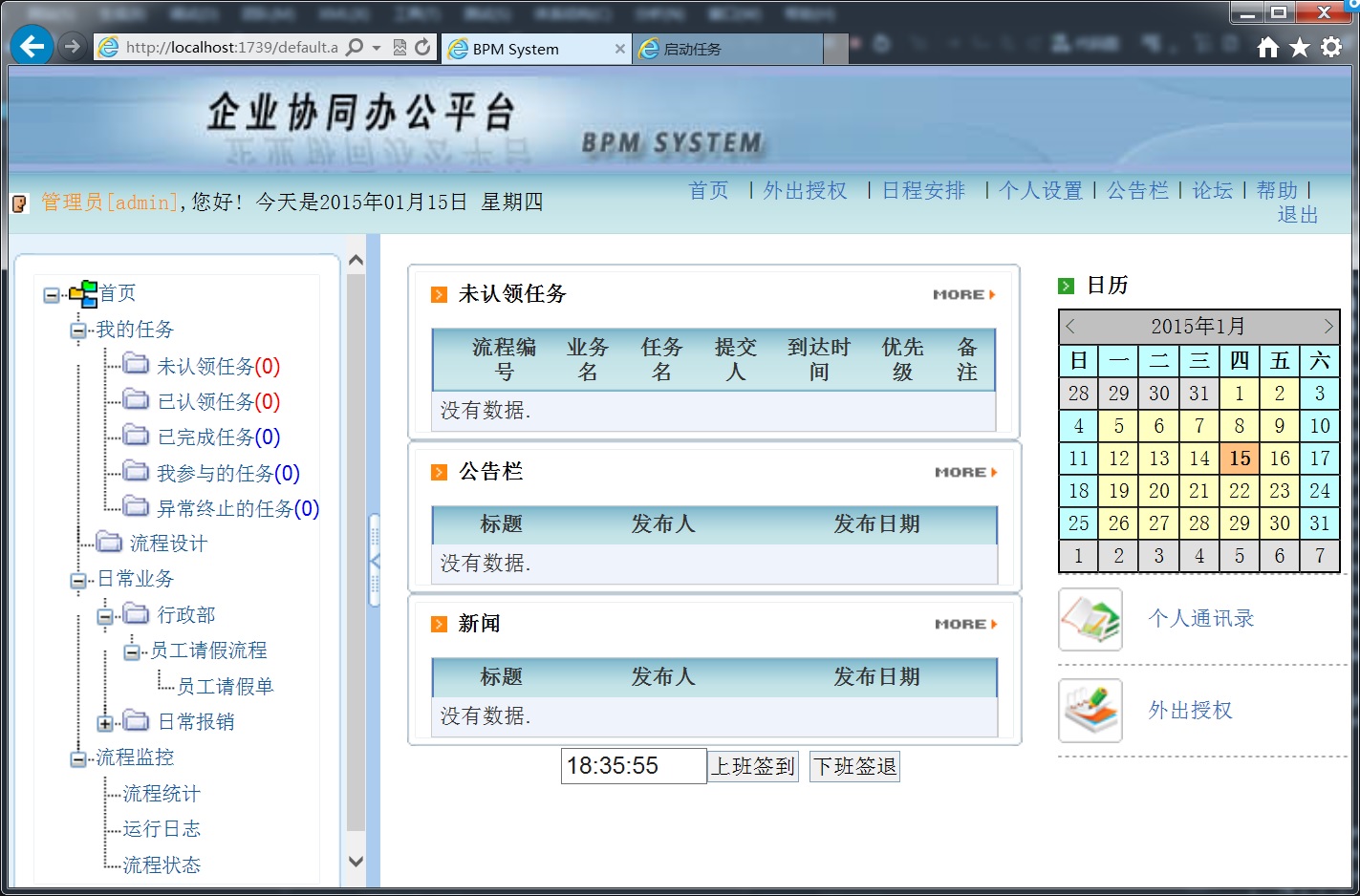Select January 16 in the calendar
The height and width of the screenshot is (896, 1360).
click(1279, 459)
